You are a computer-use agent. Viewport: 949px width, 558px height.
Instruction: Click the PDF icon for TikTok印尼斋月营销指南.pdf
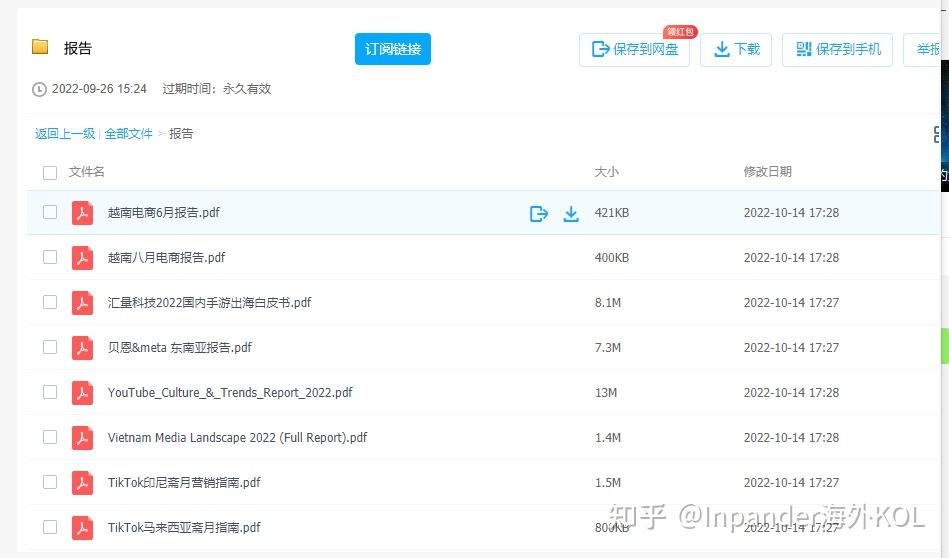[x=82, y=482]
